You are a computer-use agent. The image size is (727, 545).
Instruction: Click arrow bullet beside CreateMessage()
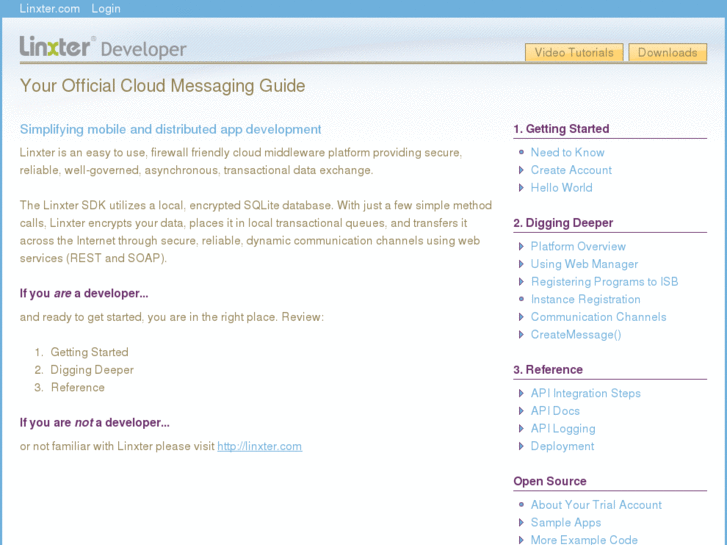[521, 335]
